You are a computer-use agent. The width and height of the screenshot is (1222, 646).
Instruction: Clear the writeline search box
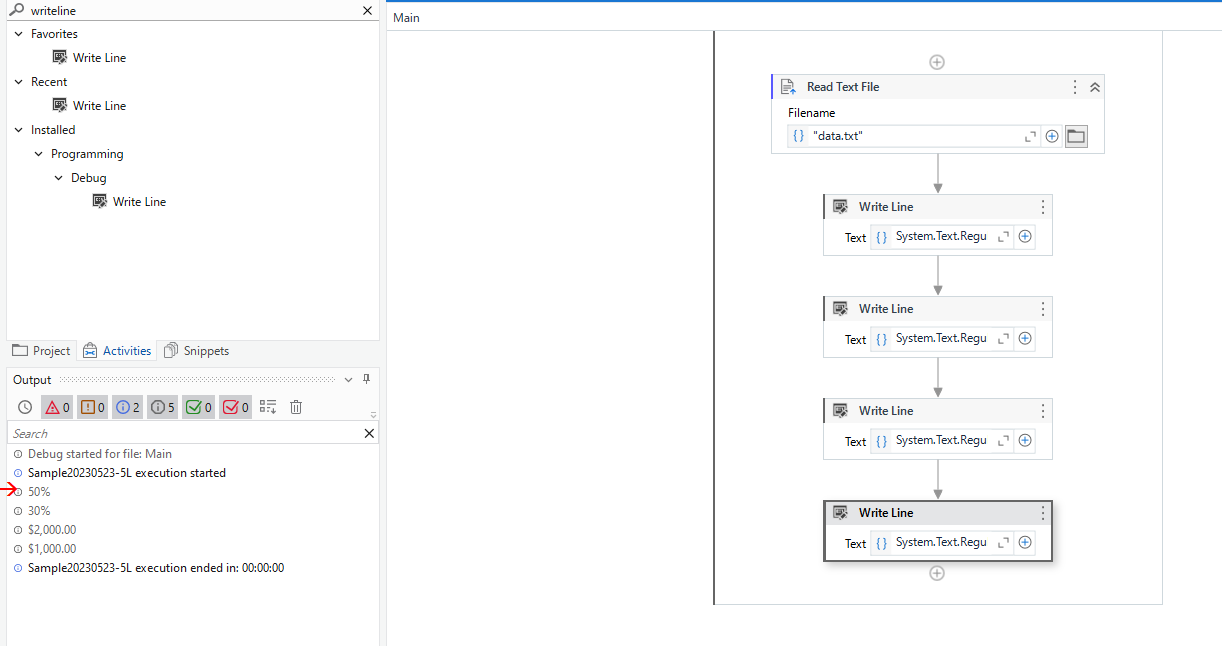coord(367,10)
